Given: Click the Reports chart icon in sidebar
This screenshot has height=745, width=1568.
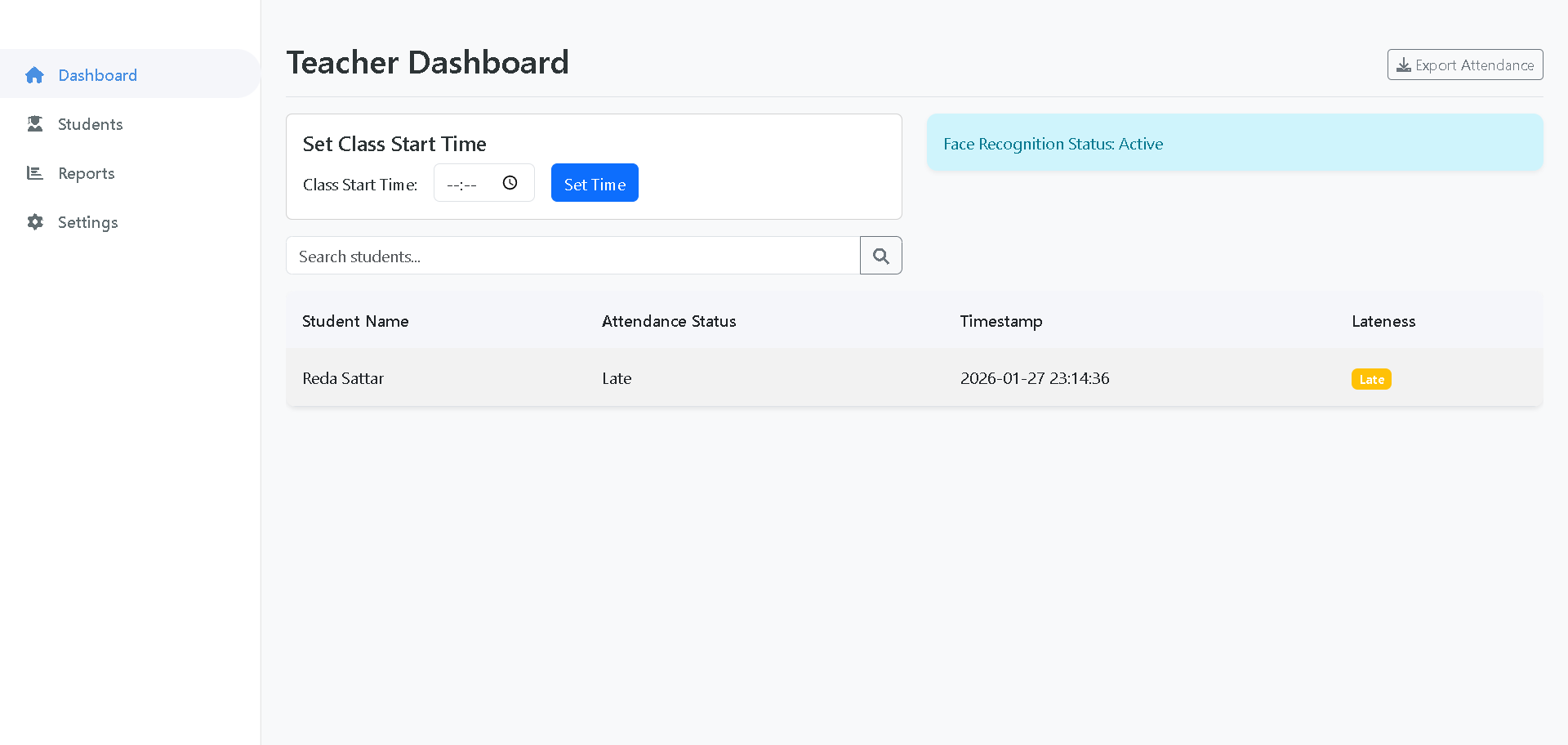Looking at the screenshot, I should coord(34,173).
